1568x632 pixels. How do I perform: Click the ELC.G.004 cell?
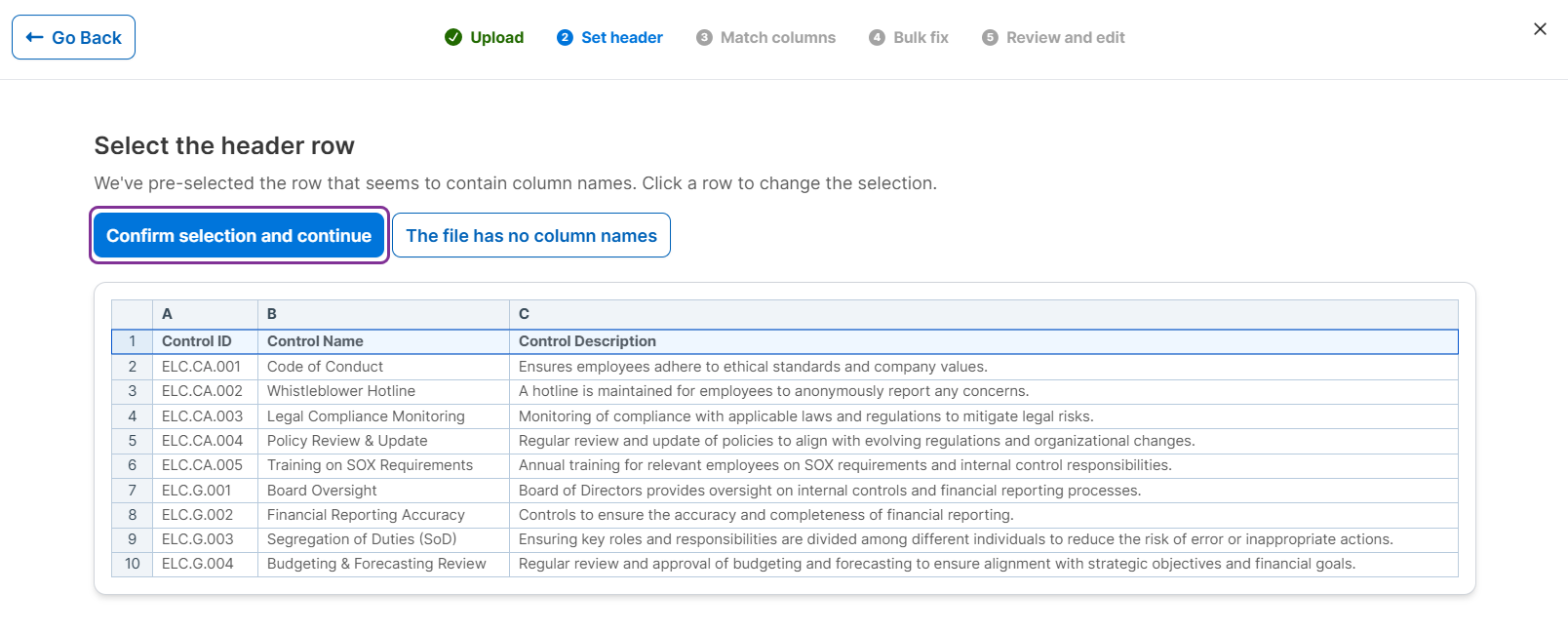click(x=206, y=564)
